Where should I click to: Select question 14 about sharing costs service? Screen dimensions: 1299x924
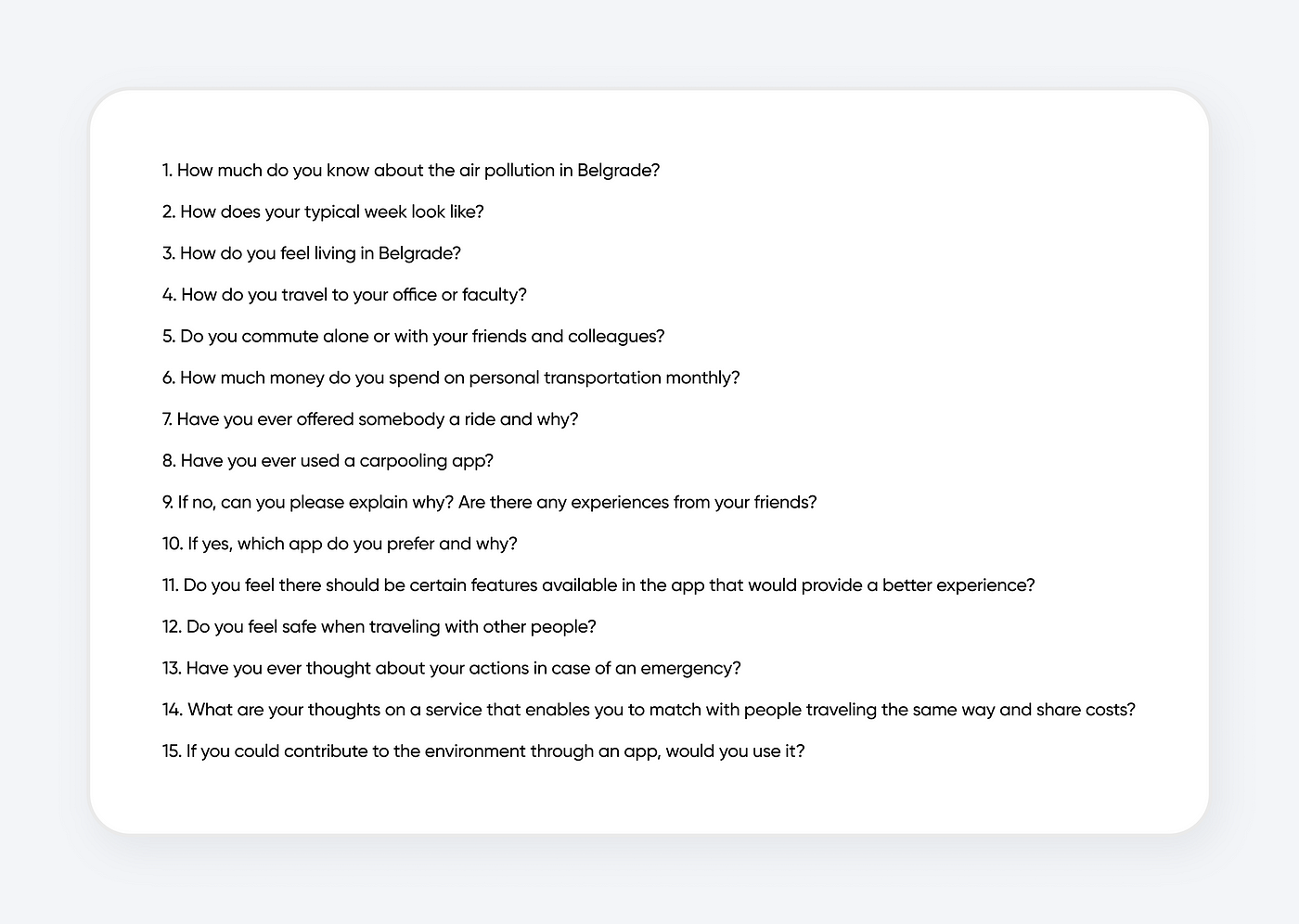649,710
